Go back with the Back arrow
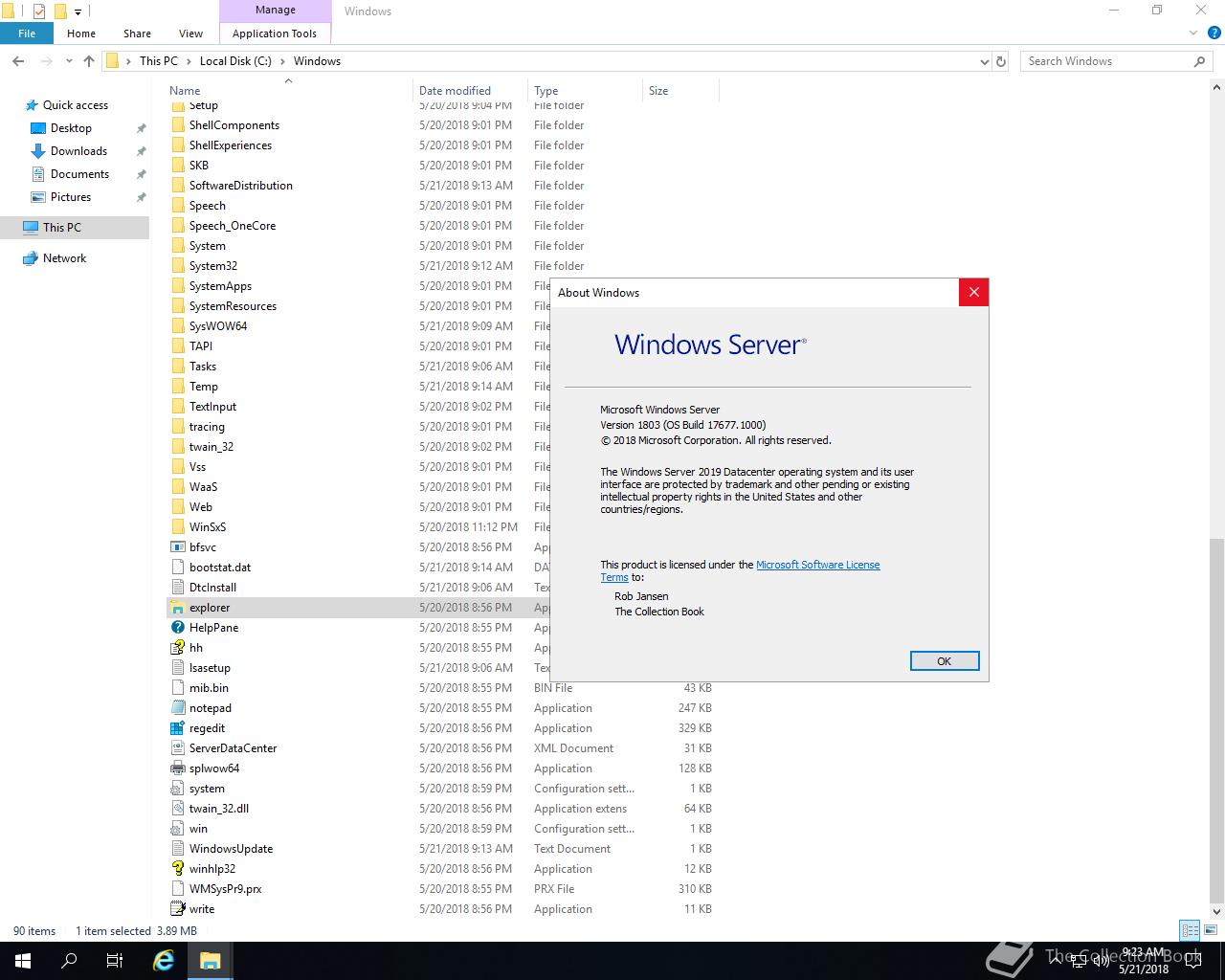The height and width of the screenshot is (980, 1225). [x=18, y=61]
